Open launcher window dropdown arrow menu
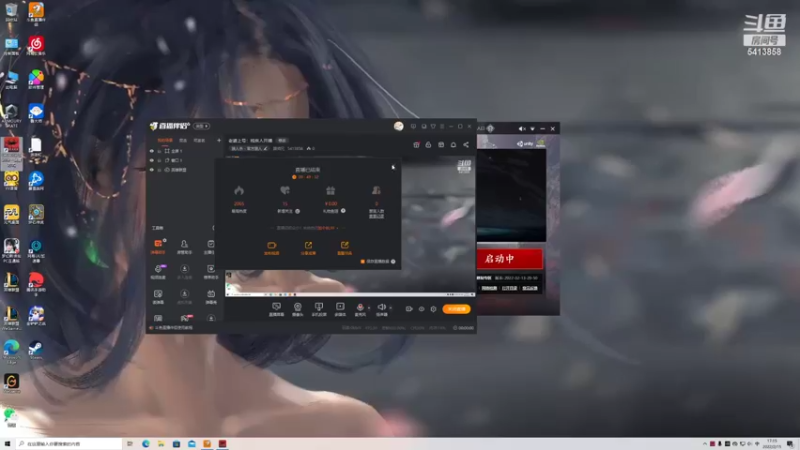Viewport: 800px width, 450px height. [x=532, y=129]
